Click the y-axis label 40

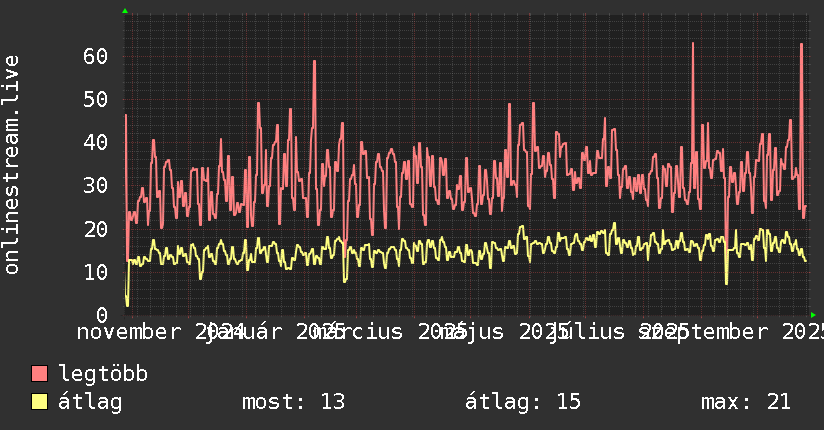click(x=95, y=142)
